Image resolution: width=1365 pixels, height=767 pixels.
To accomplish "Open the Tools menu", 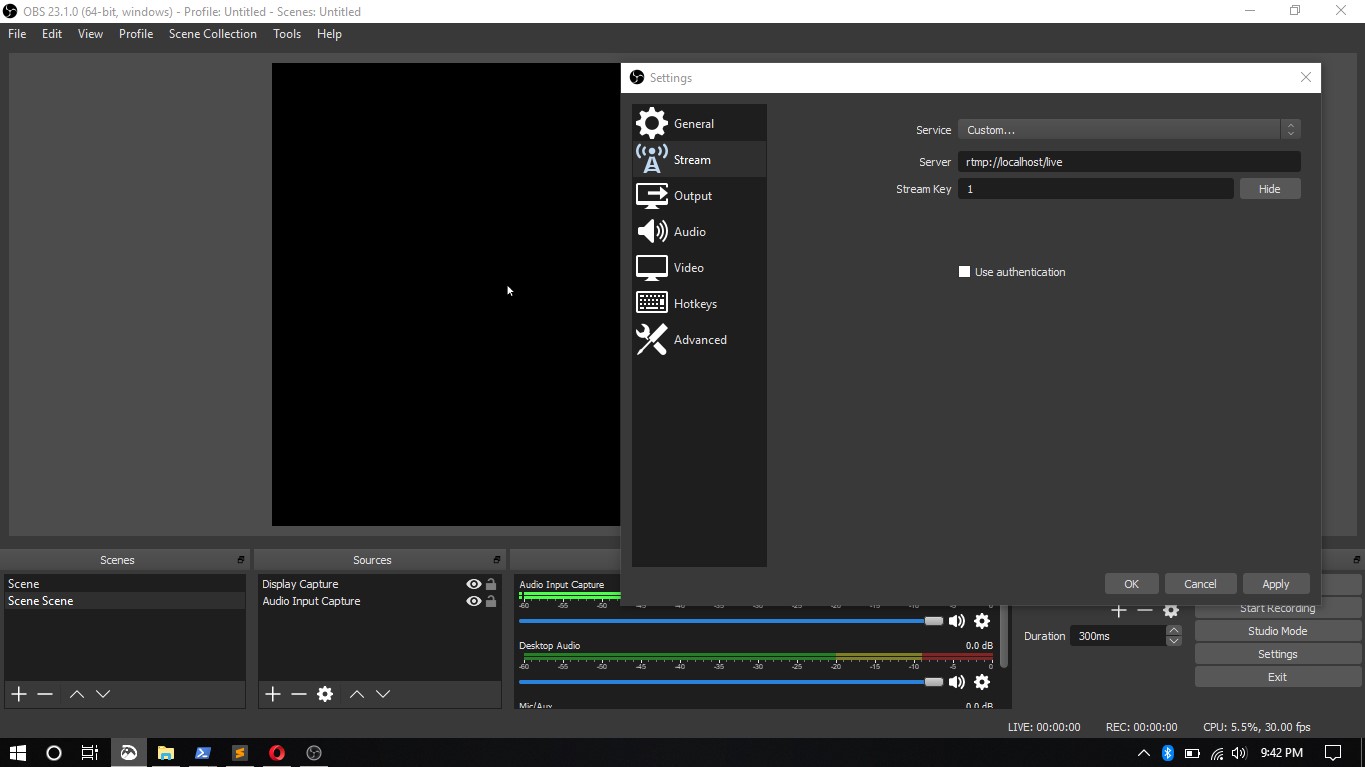I will coord(287,34).
